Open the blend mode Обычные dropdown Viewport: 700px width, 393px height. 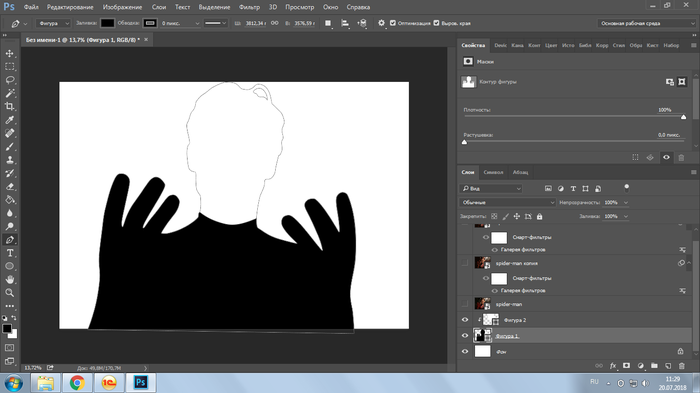[x=507, y=203]
